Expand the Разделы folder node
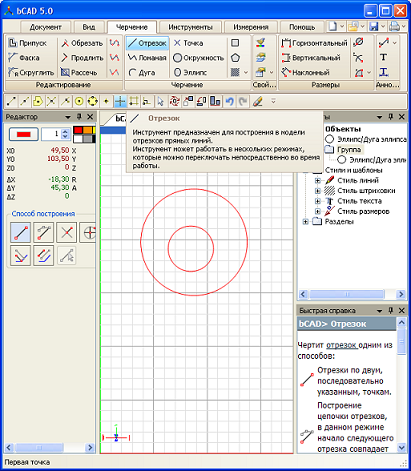Screen dimensions: 411x471 tap(305, 222)
